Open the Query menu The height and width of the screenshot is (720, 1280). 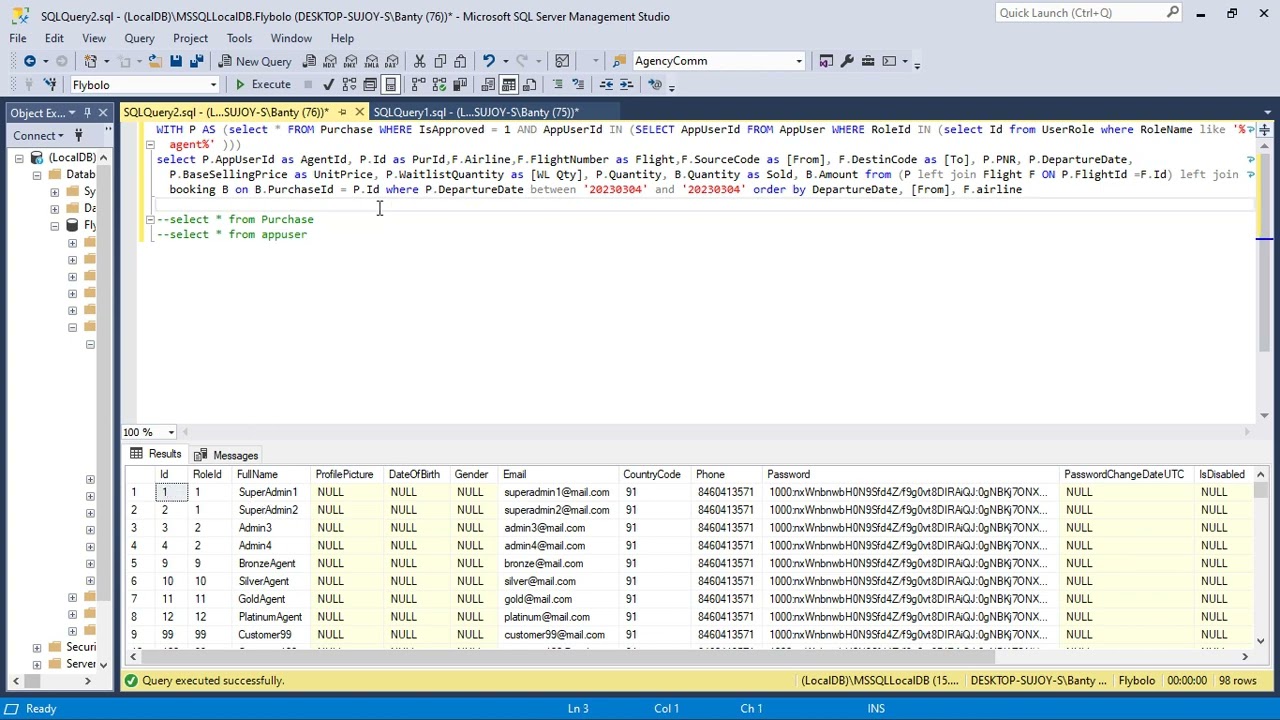139,38
